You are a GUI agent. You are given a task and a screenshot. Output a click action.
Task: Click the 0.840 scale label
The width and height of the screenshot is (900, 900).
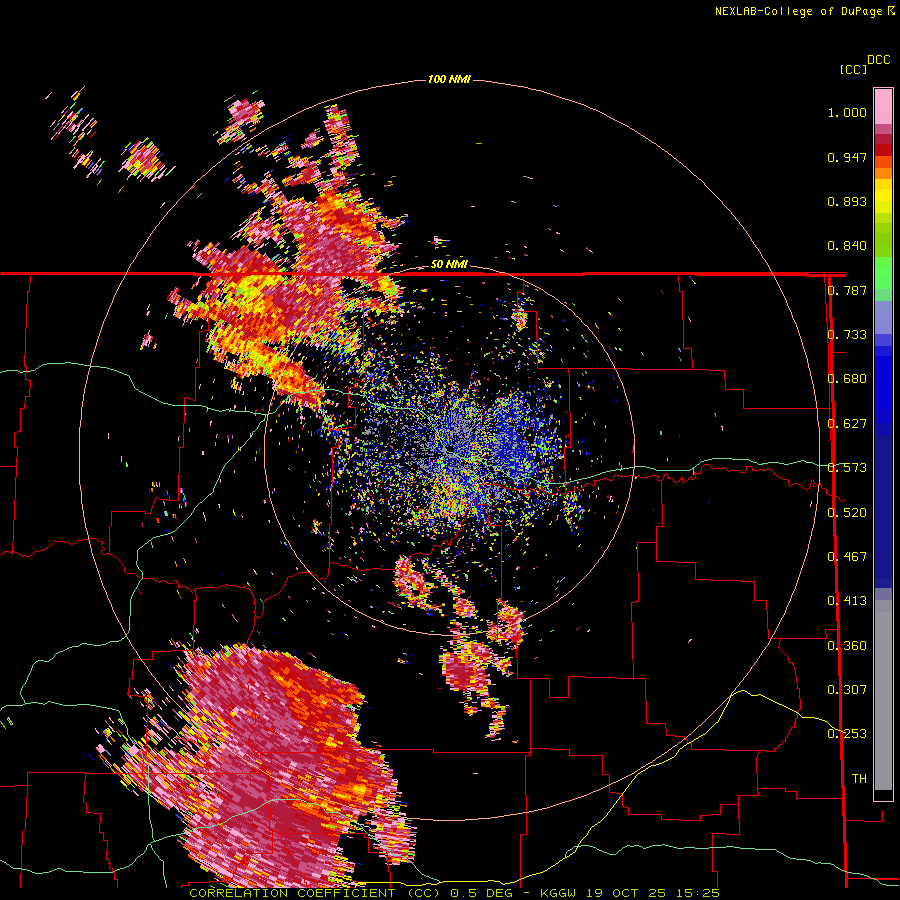coord(847,246)
